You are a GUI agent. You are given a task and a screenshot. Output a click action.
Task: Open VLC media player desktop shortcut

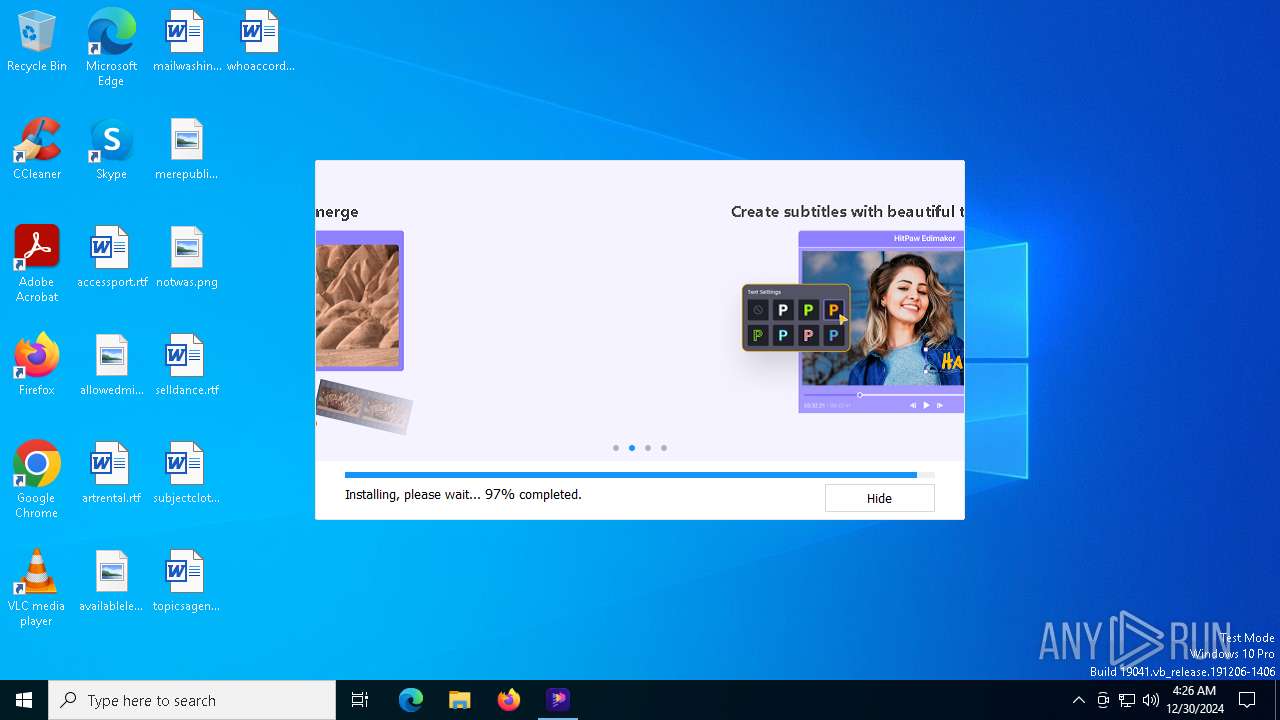(x=37, y=588)
